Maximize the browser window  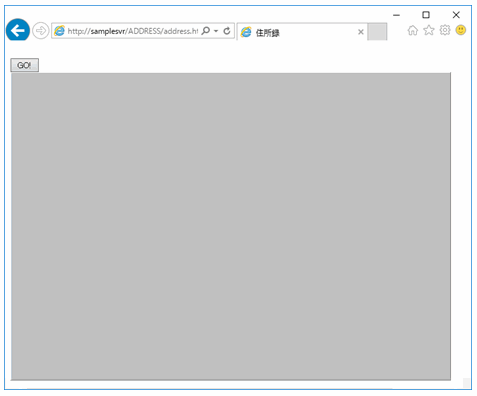(x=426, y=15)
